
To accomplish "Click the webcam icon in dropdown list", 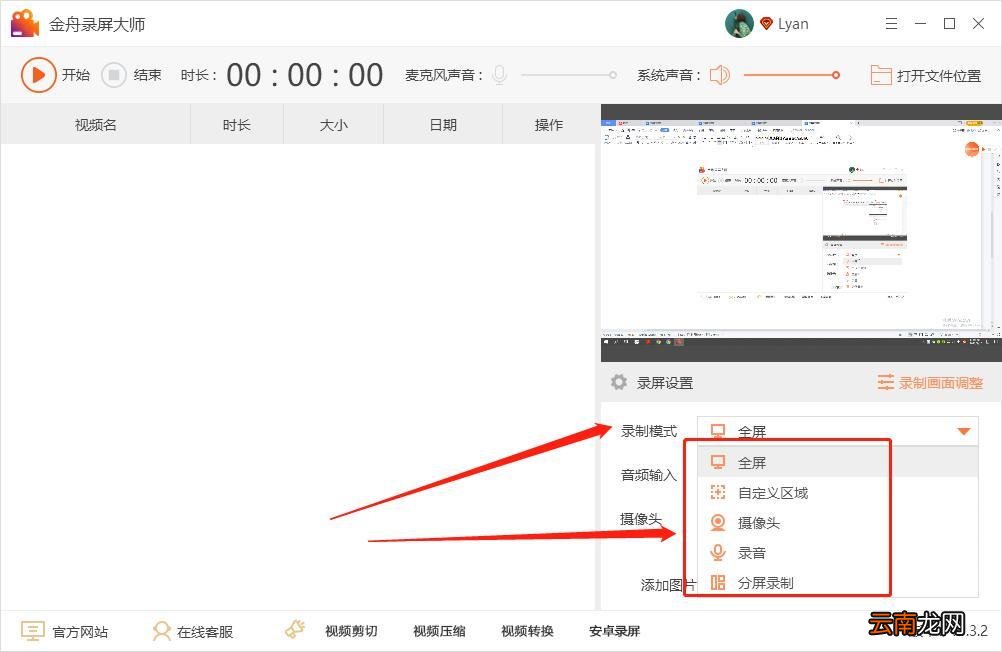I will tap(718, 522).
